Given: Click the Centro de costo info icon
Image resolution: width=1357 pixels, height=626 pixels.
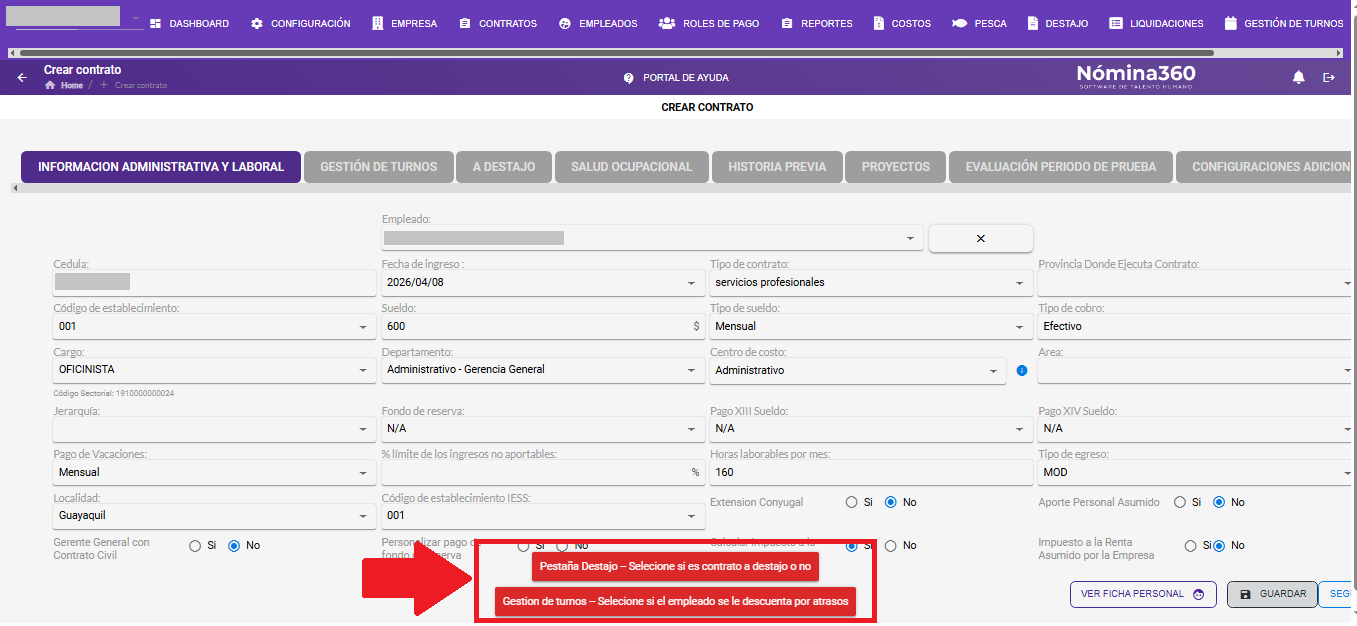Looking at the screenshot, I should click(1022, 370).
